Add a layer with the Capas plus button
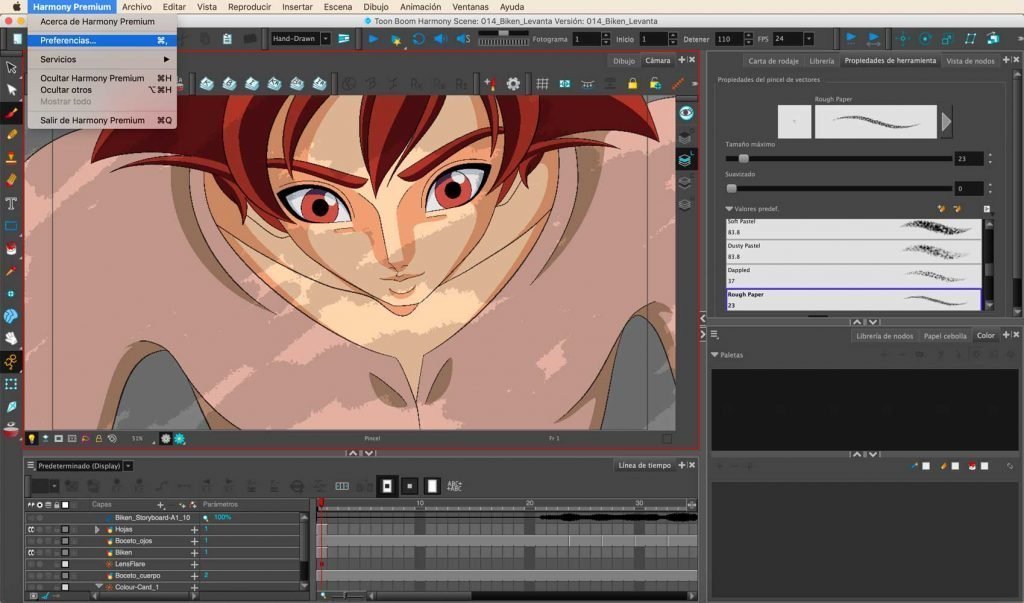The height and width of the screenshot is (603, 1024). coord(160,504)
